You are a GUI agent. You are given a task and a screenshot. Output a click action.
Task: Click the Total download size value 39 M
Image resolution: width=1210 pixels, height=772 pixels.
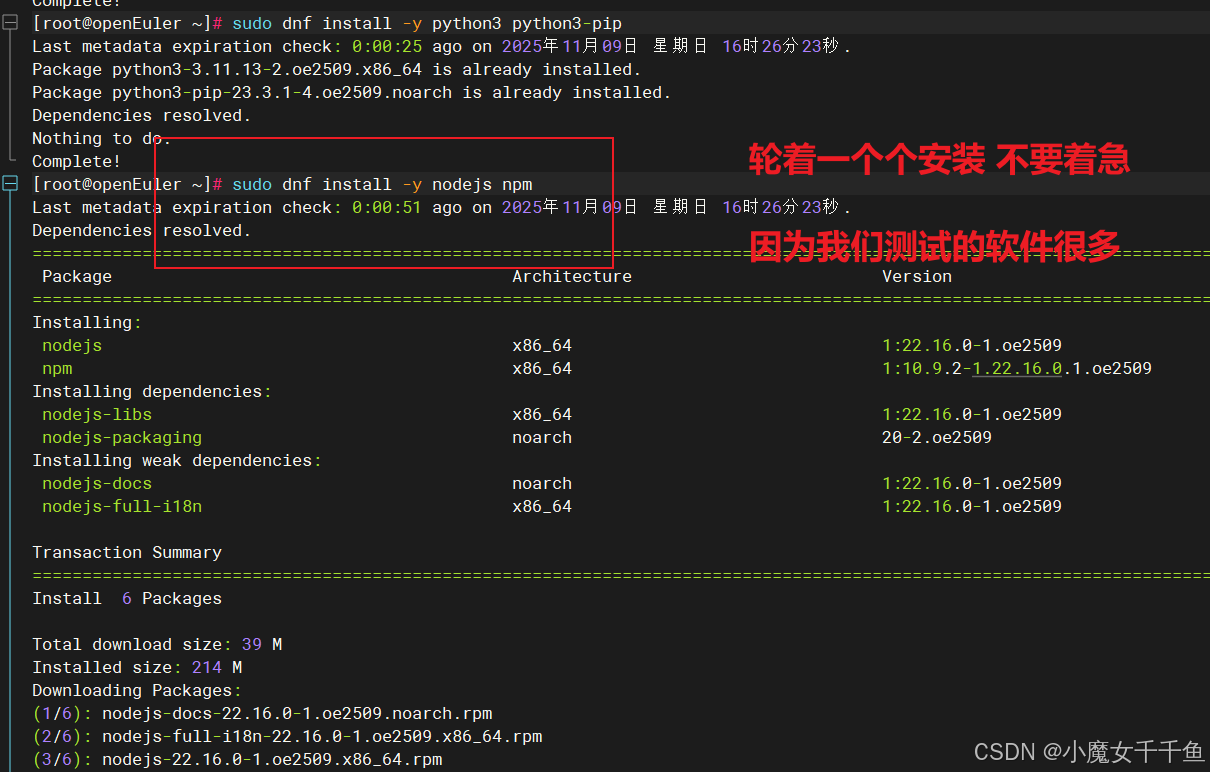[x=259, y=644]
